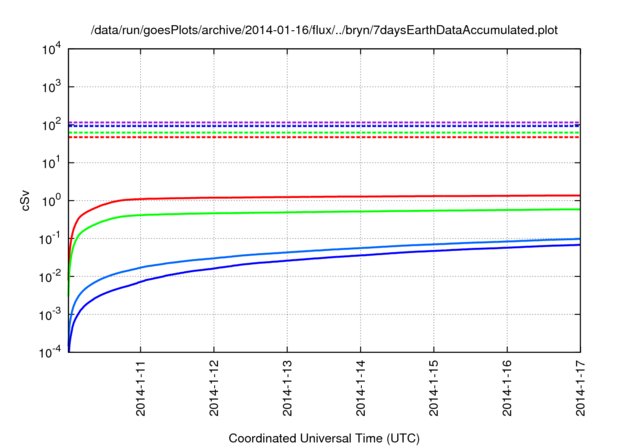Click the 10^2 y-axis tick label

pos(51,125)
